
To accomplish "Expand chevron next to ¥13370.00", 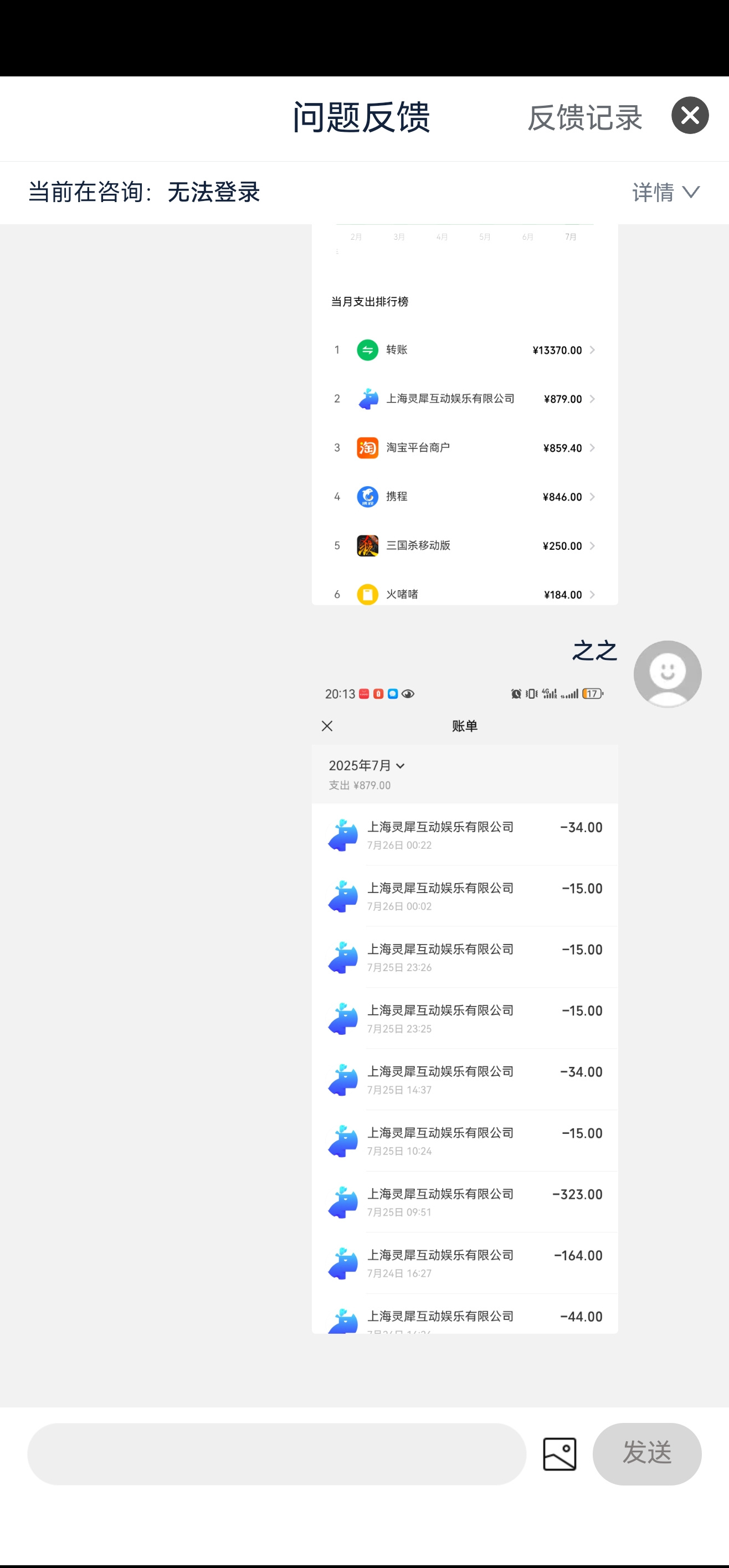I will [x=592, y=350].
